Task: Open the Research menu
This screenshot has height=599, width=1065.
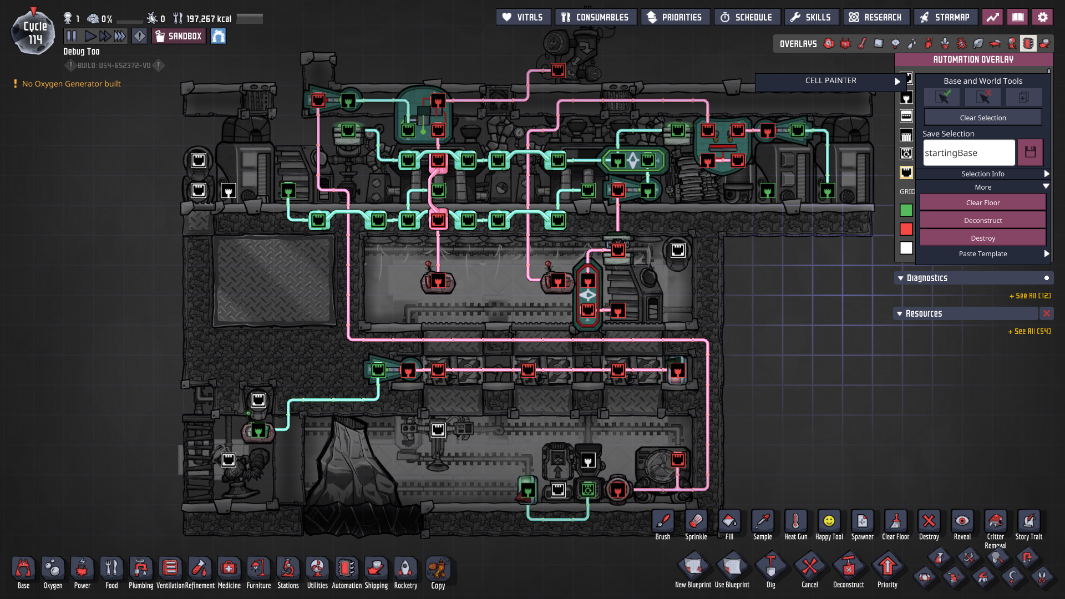Action: 876,17
